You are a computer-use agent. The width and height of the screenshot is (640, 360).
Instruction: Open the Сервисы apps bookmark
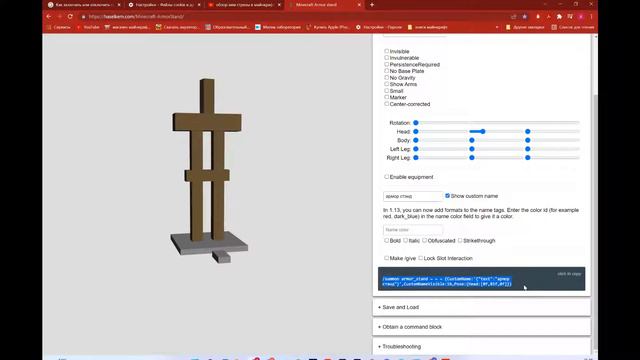[x=59, y=27]
